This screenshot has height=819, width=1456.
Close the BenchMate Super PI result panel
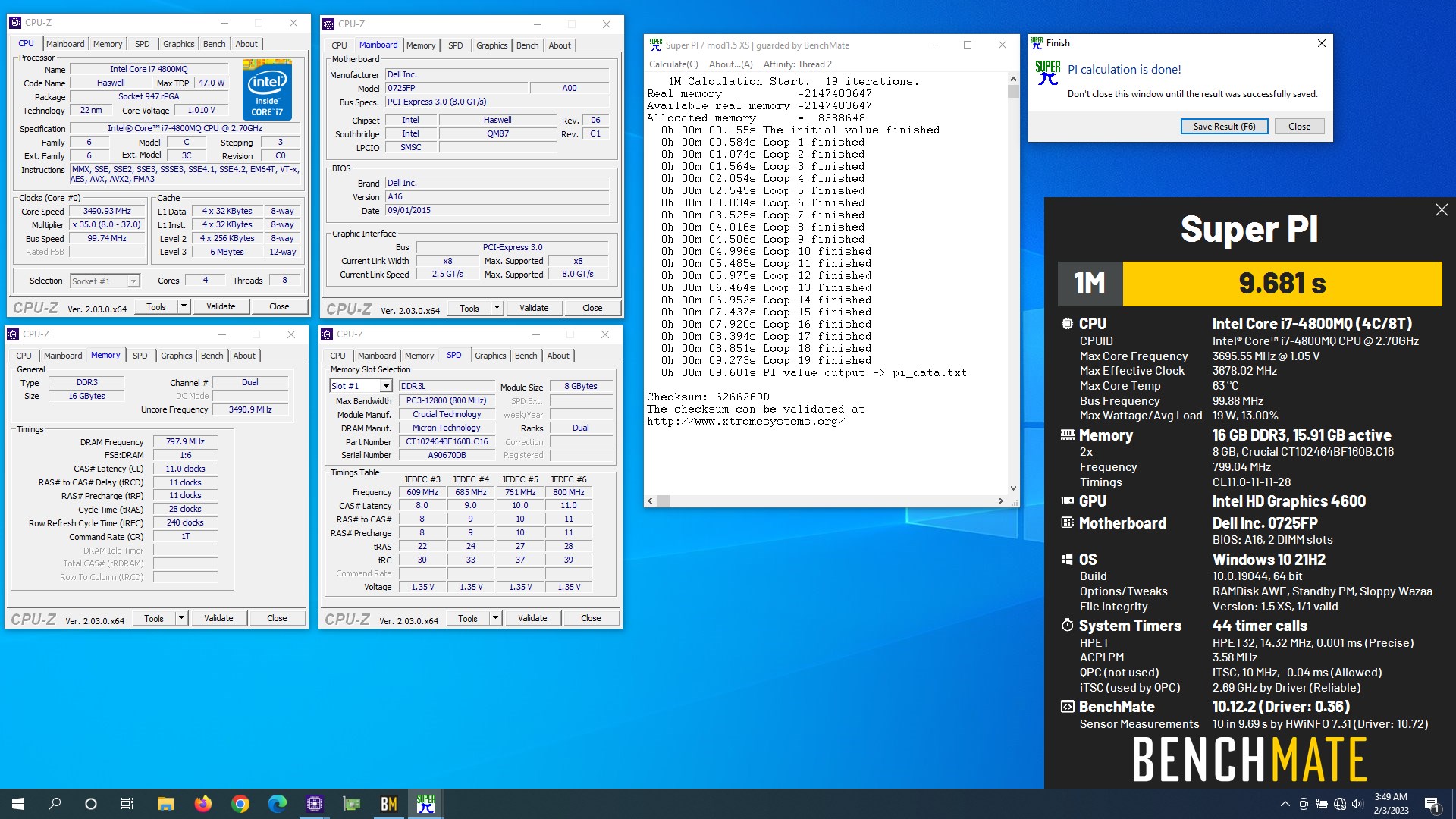click(1441, 210)
